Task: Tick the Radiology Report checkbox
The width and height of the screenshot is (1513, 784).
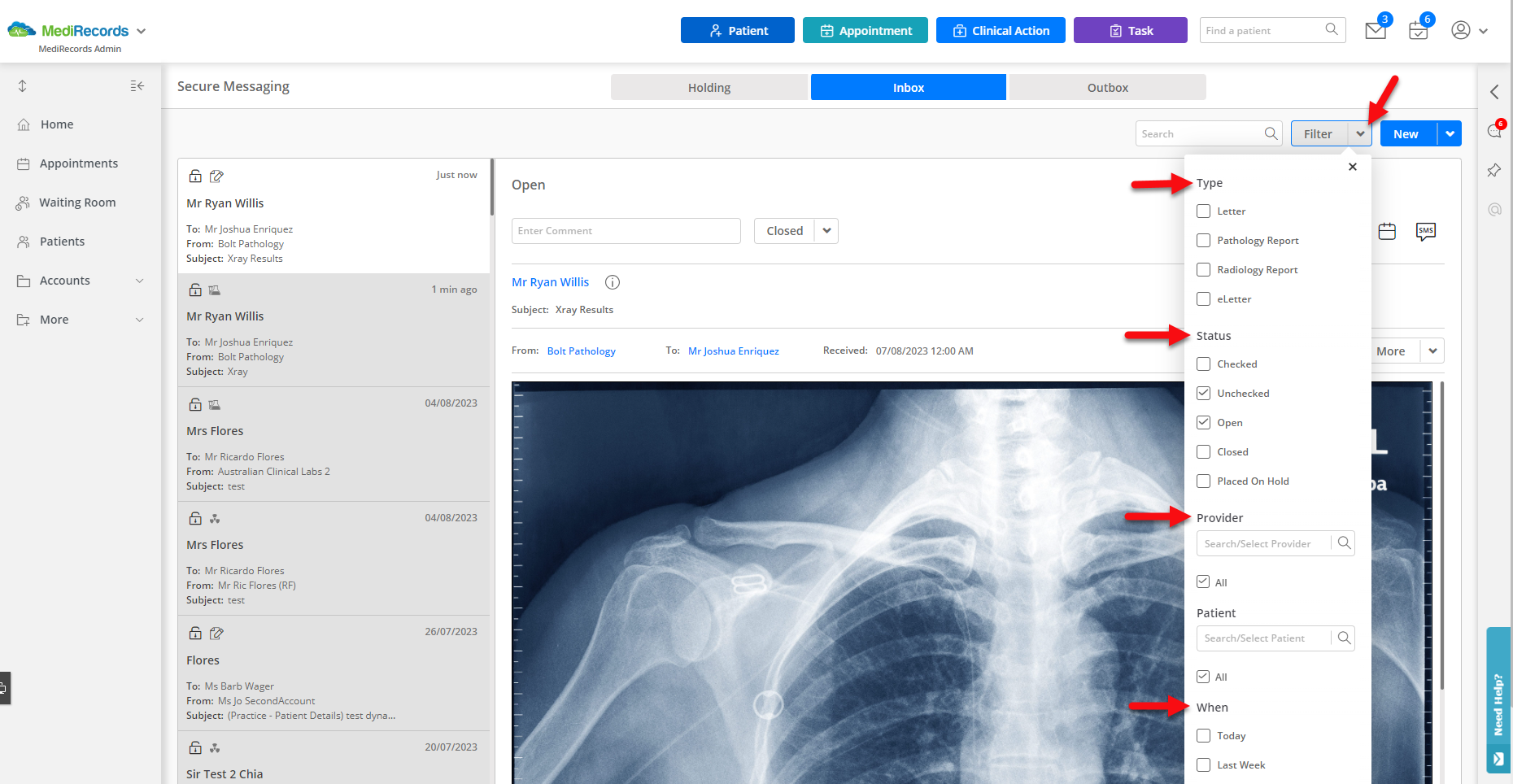Action: [x=1204, y=269]
